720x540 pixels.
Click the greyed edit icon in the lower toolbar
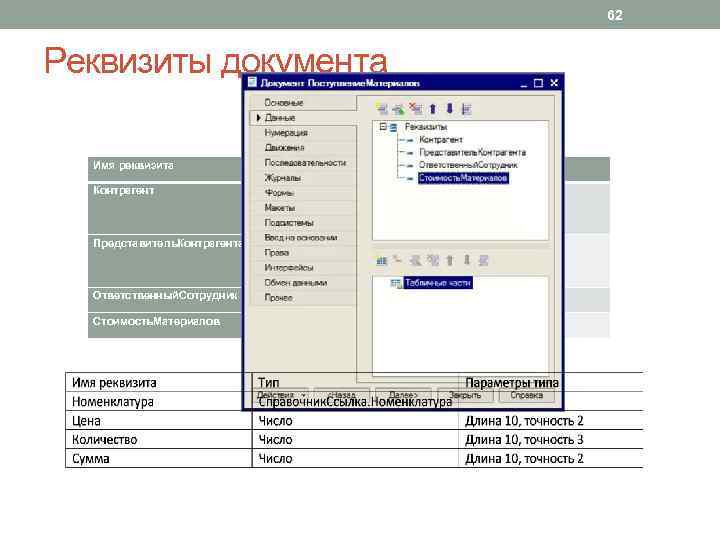coord(416,260)
